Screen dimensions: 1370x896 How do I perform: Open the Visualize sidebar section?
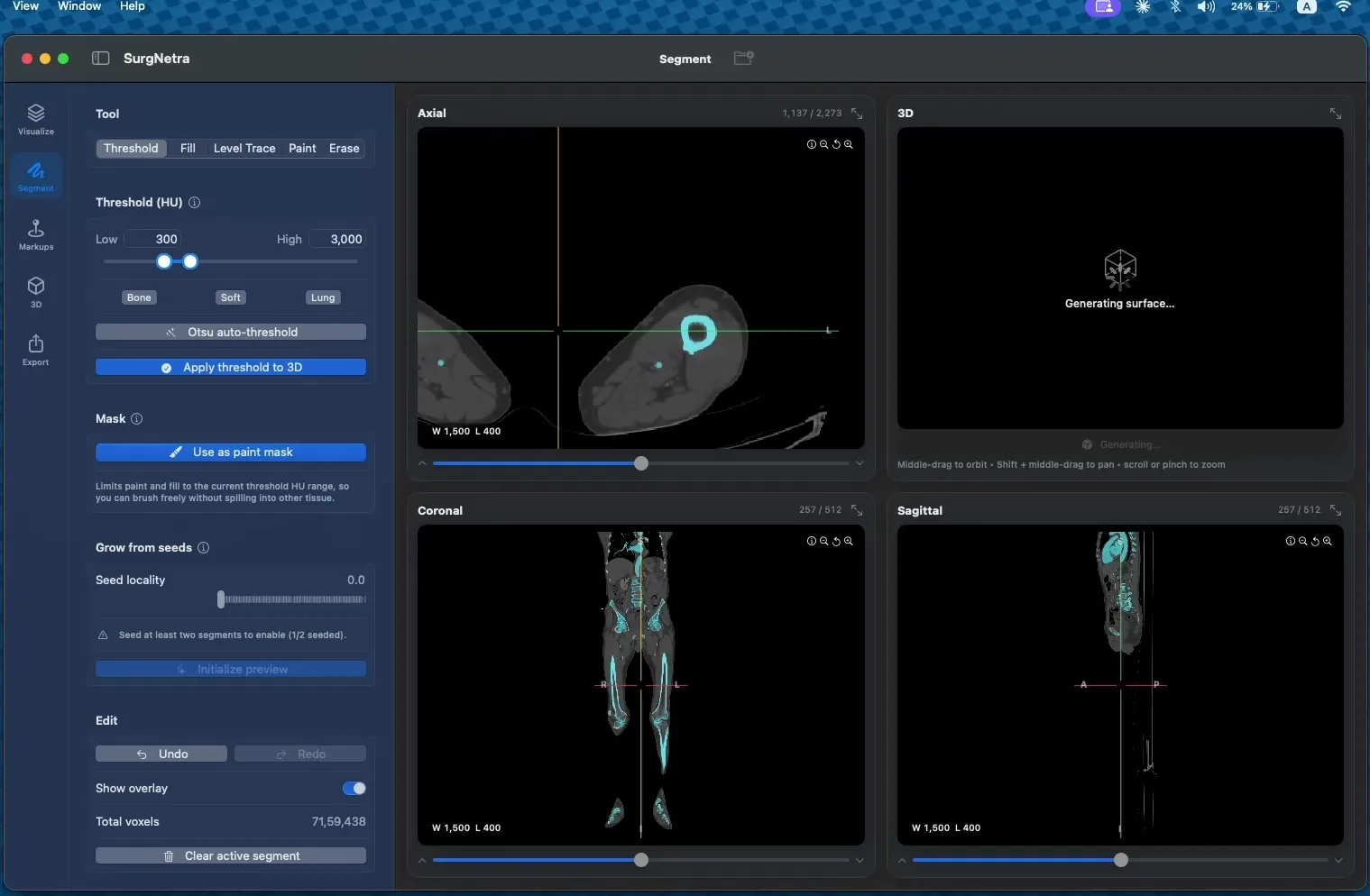pos(36,119)
